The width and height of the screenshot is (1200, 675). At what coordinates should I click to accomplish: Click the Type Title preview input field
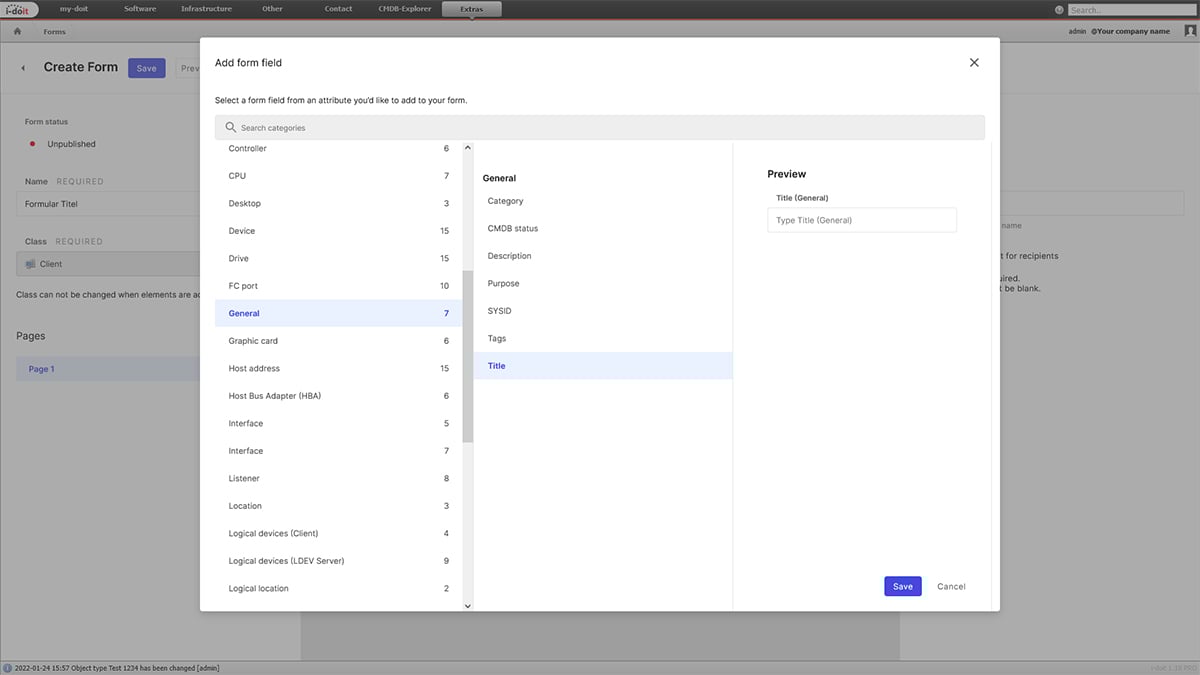pos(862,219)
